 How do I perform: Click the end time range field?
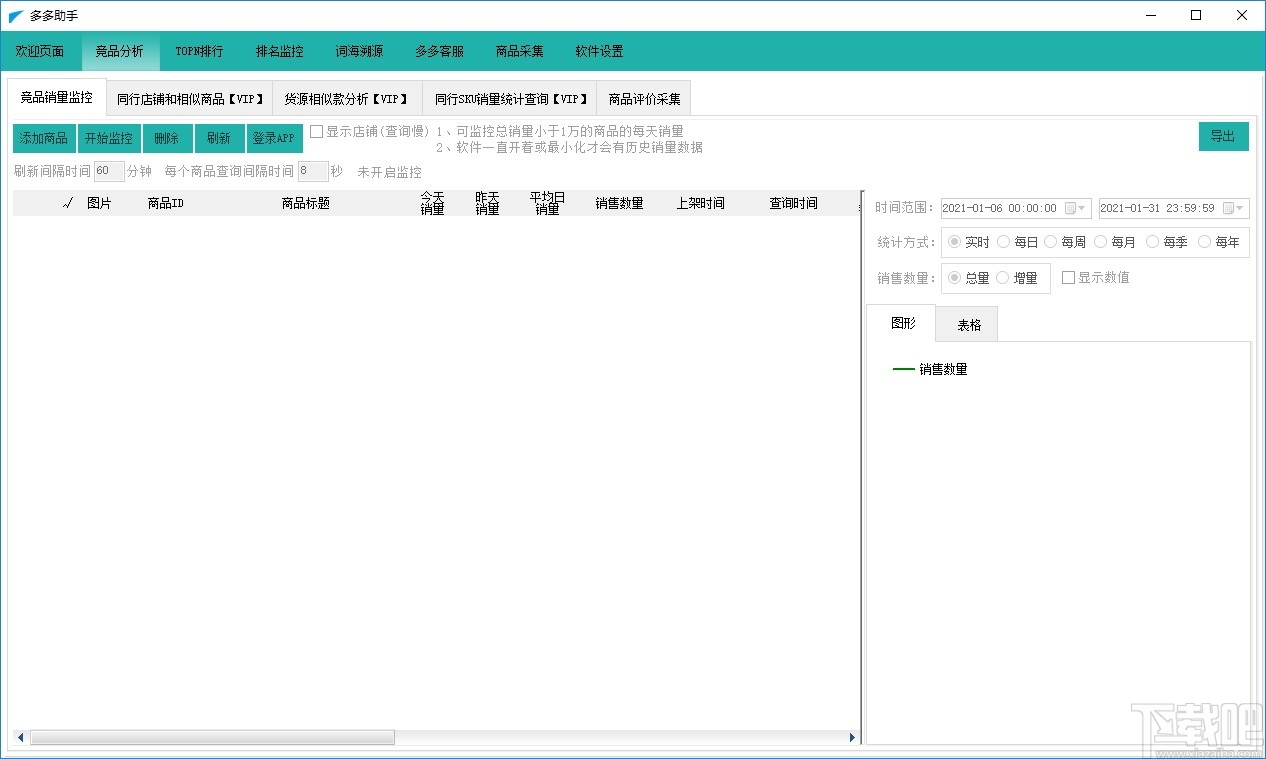[1174, 208]
